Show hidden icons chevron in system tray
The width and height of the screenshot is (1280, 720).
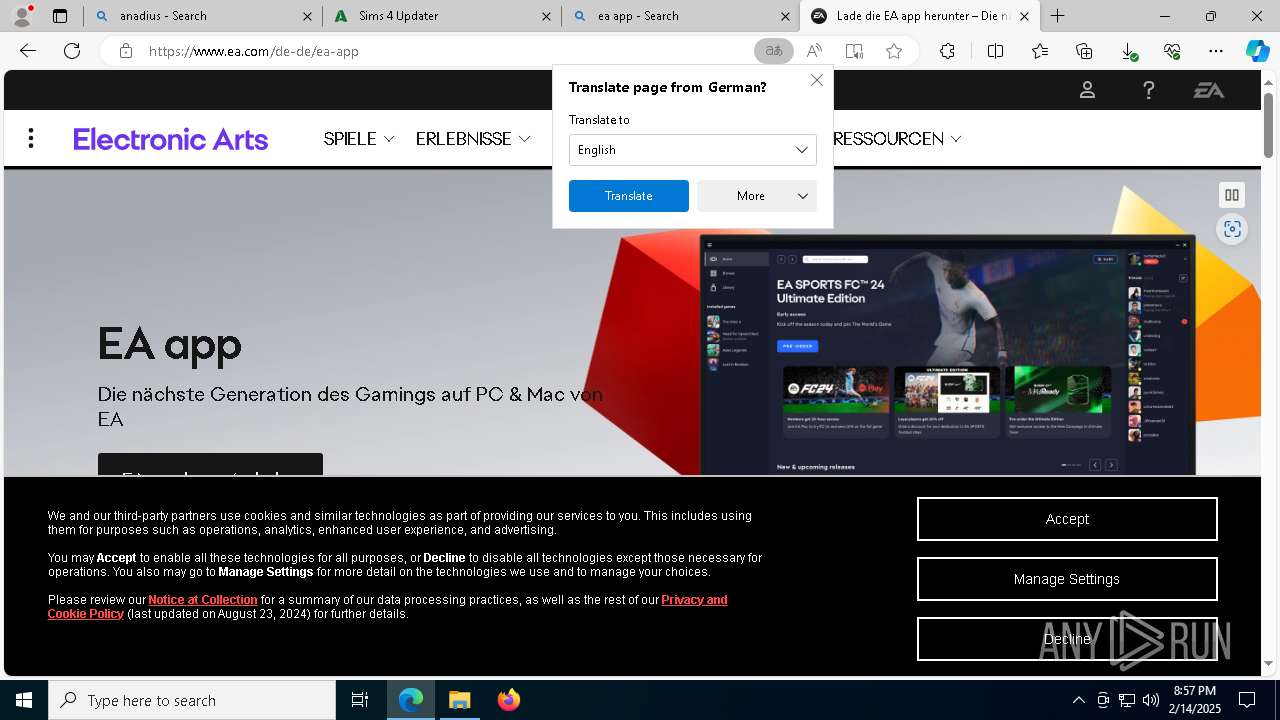tap(1078, 700)
